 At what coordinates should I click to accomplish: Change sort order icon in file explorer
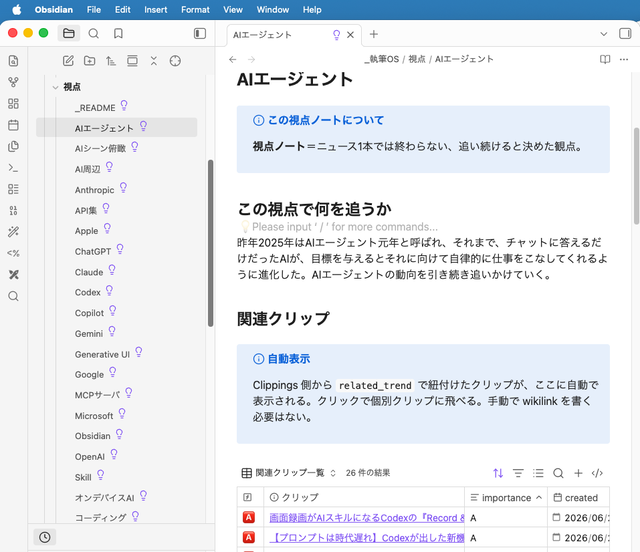click(111, 61)
